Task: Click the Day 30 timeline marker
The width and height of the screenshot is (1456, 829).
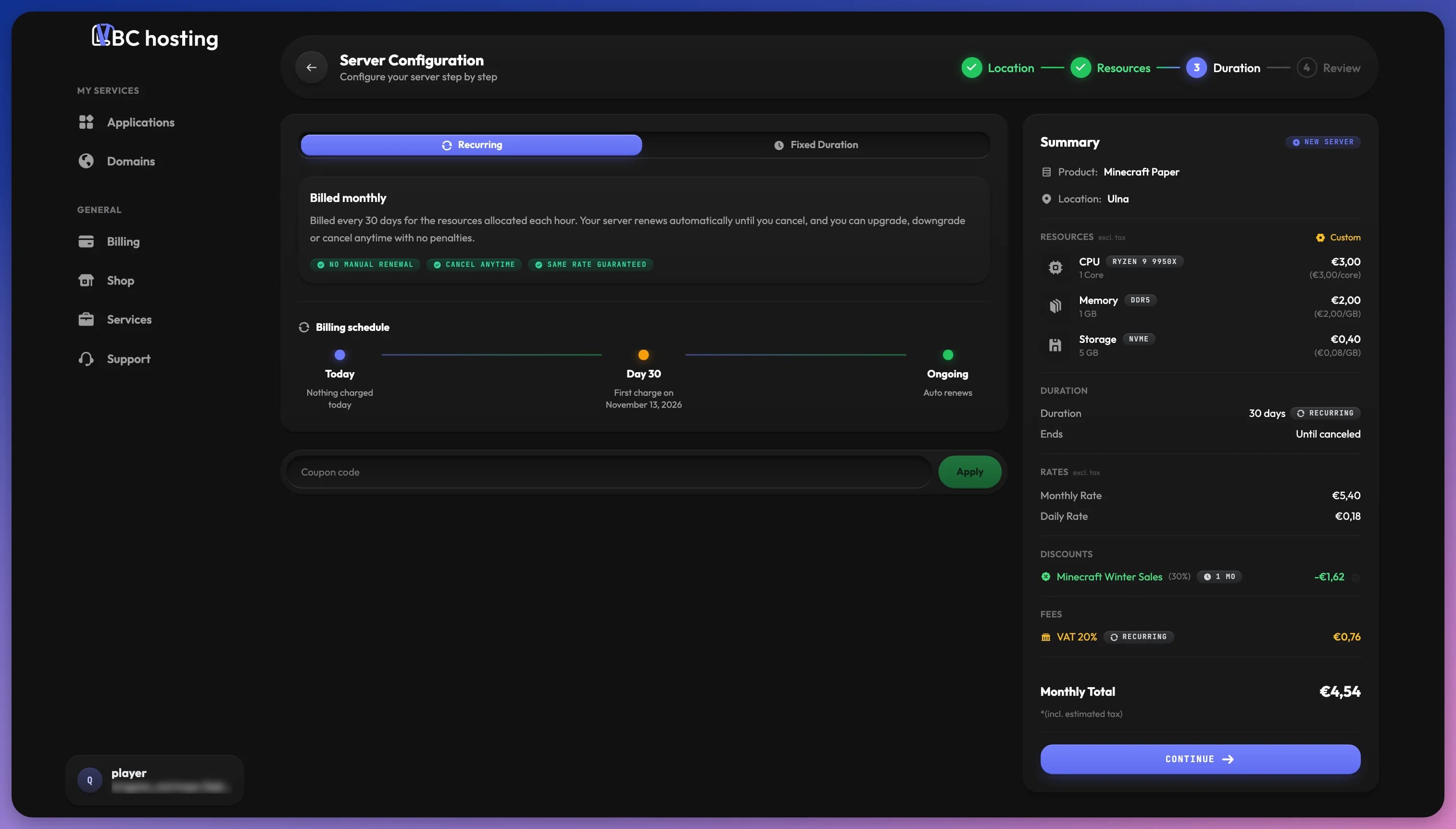Action: coord(643,355)
